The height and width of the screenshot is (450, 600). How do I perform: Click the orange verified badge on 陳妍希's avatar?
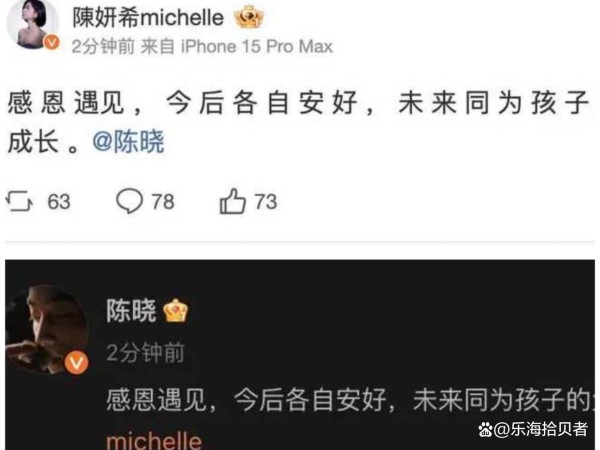(x=52, y=42)
